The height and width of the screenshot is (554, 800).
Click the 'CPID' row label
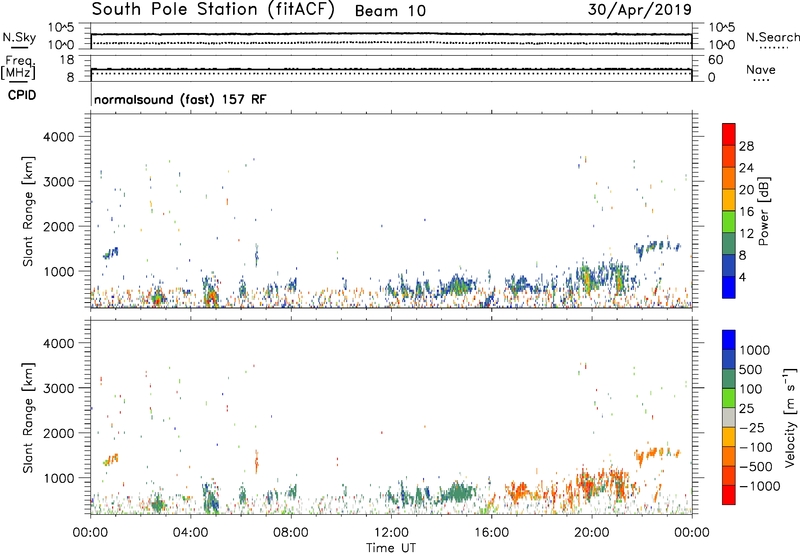coord(22,95)
